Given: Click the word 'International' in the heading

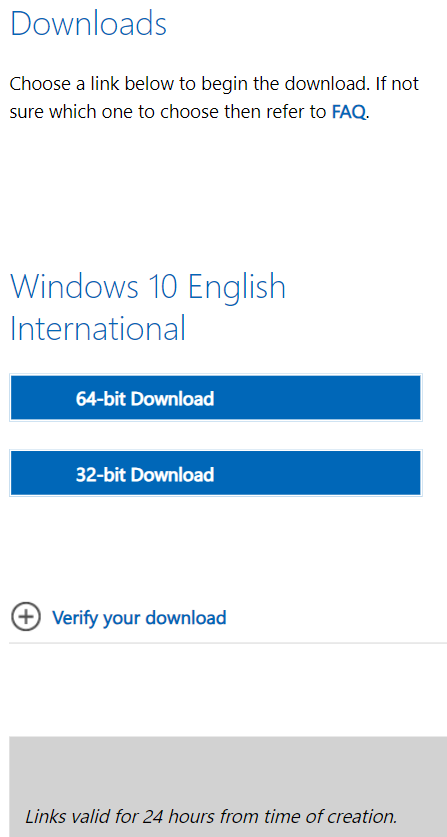Looking at the screenshot, I should 98,328.
